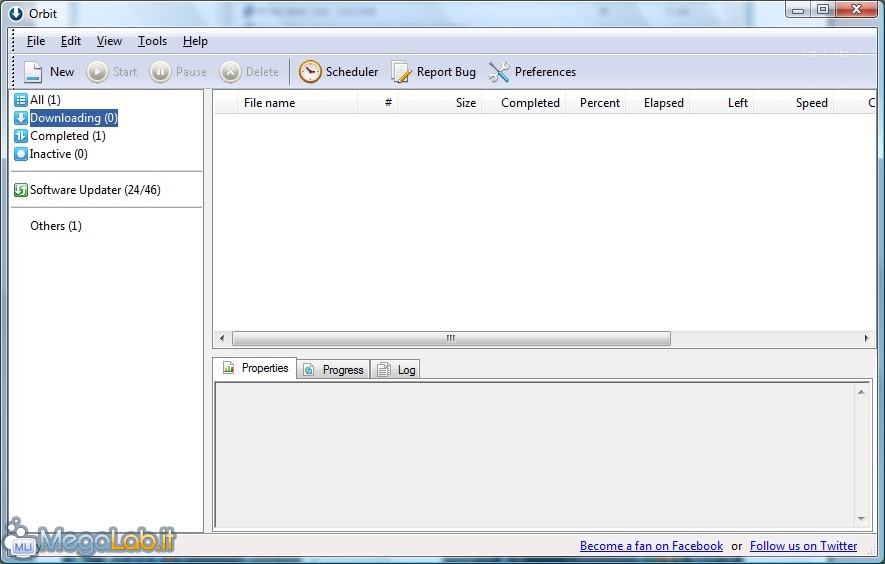The image size is (885, 564).
Task: Sort list by File name column header
Action: tap(269, 103)
